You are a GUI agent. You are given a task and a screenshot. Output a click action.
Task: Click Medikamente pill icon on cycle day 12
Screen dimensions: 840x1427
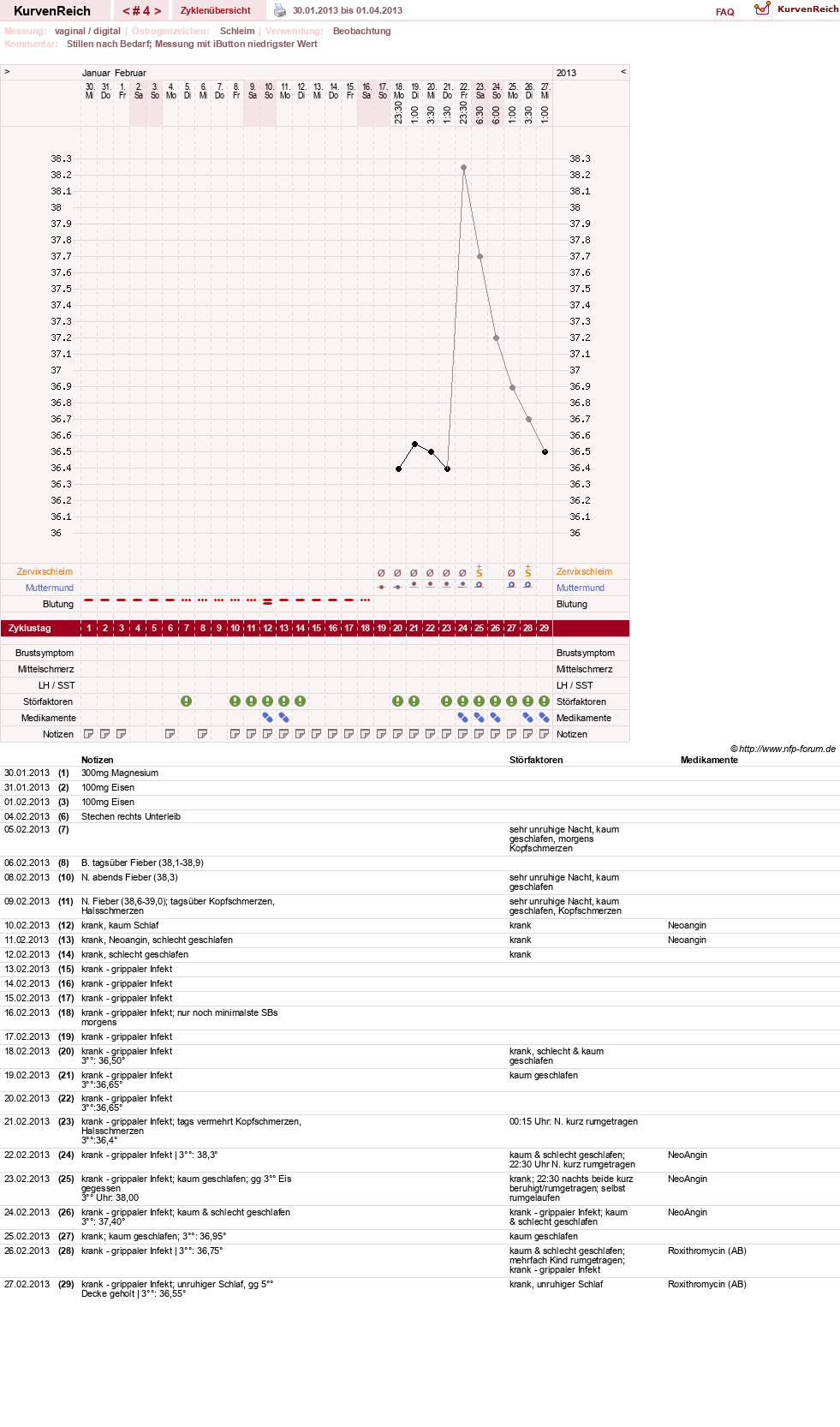[x=268, y=718]
